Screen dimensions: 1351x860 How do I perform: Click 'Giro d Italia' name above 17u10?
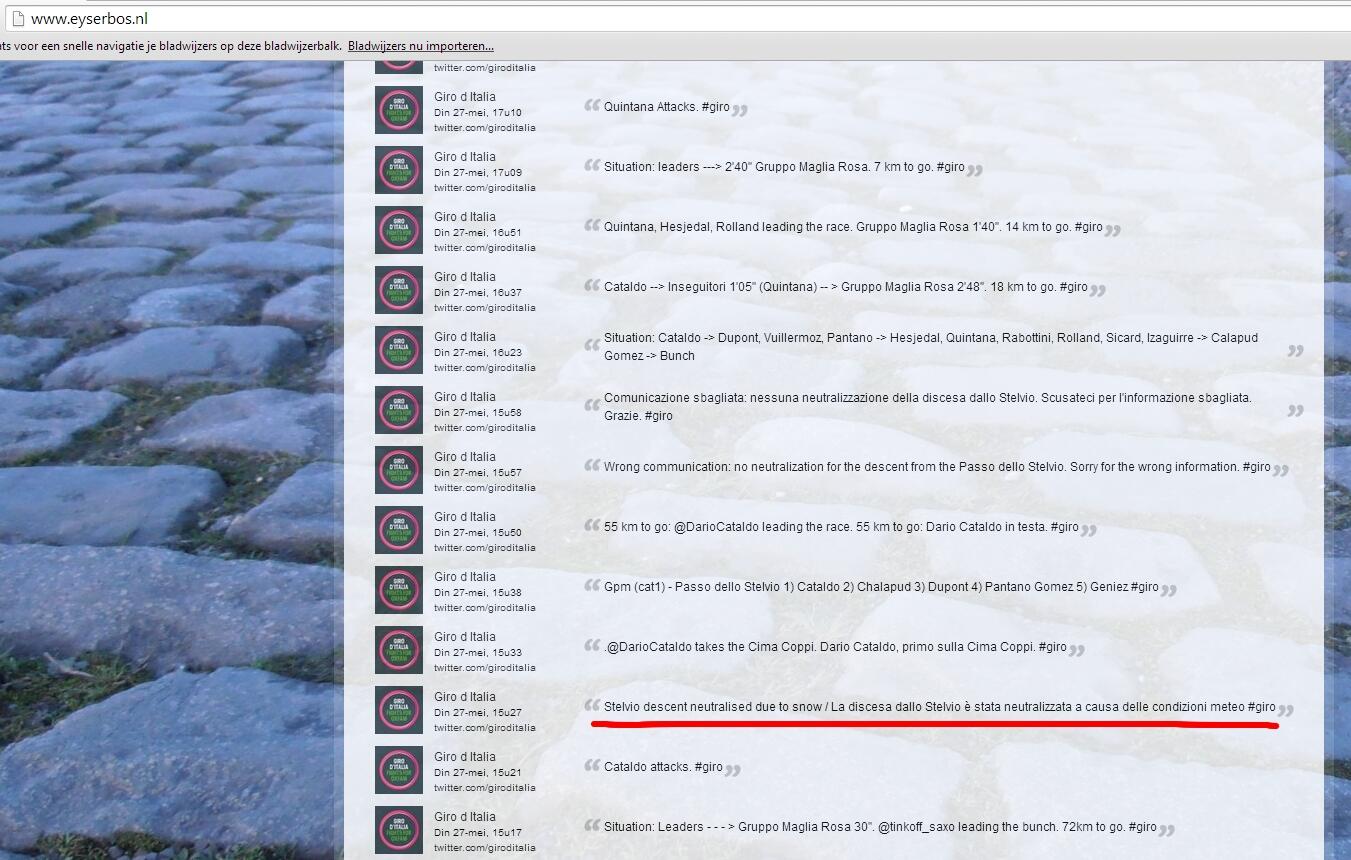465,97
